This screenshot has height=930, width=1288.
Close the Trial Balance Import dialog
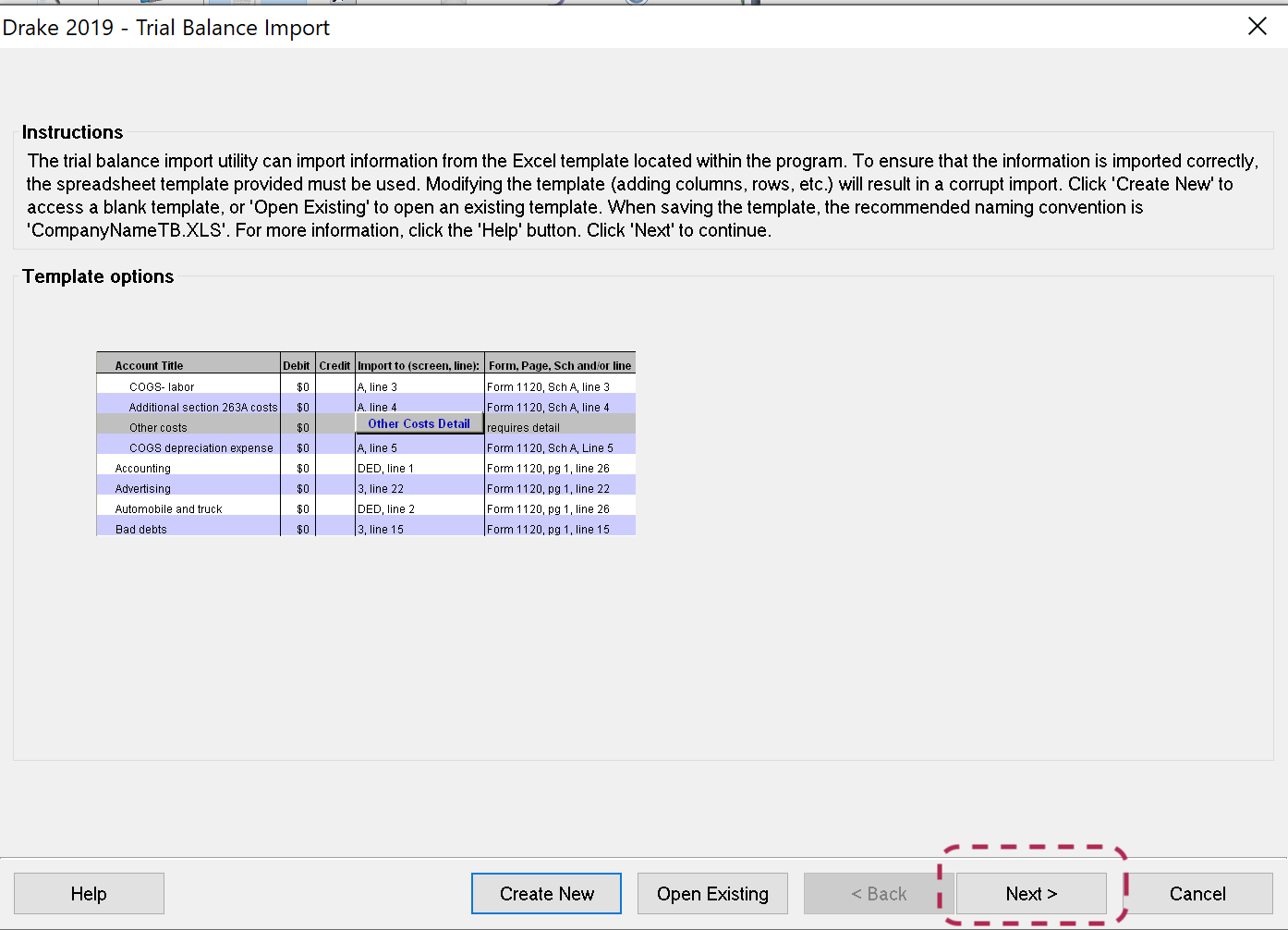[1258, 26]
